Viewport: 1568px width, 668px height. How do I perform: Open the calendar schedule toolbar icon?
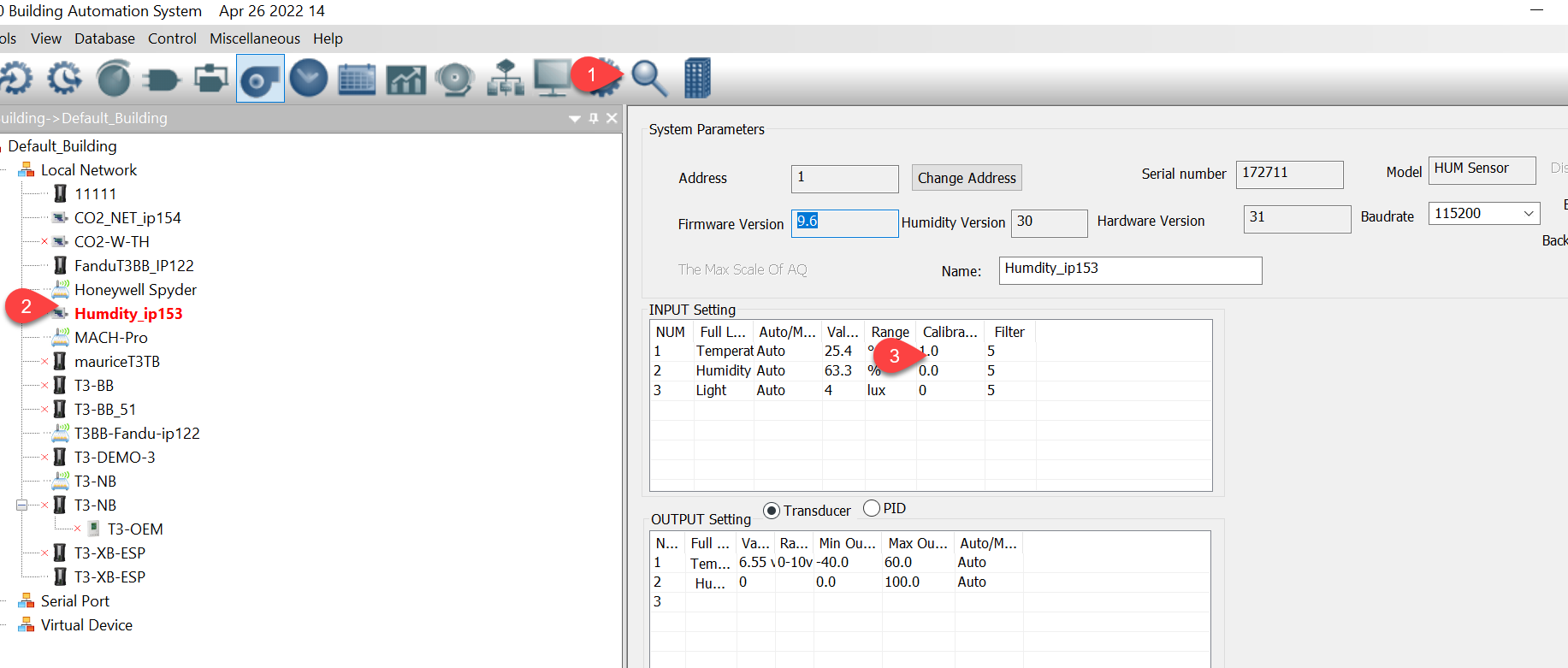357,79
